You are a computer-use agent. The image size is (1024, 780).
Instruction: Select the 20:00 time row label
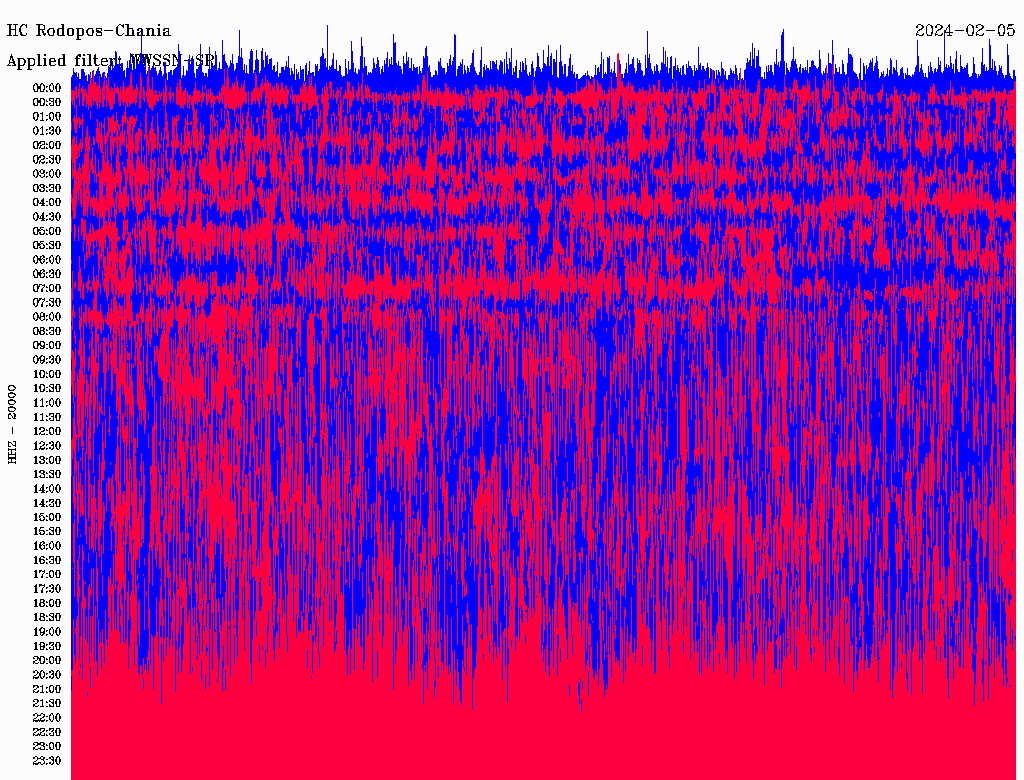coord(47,661)
